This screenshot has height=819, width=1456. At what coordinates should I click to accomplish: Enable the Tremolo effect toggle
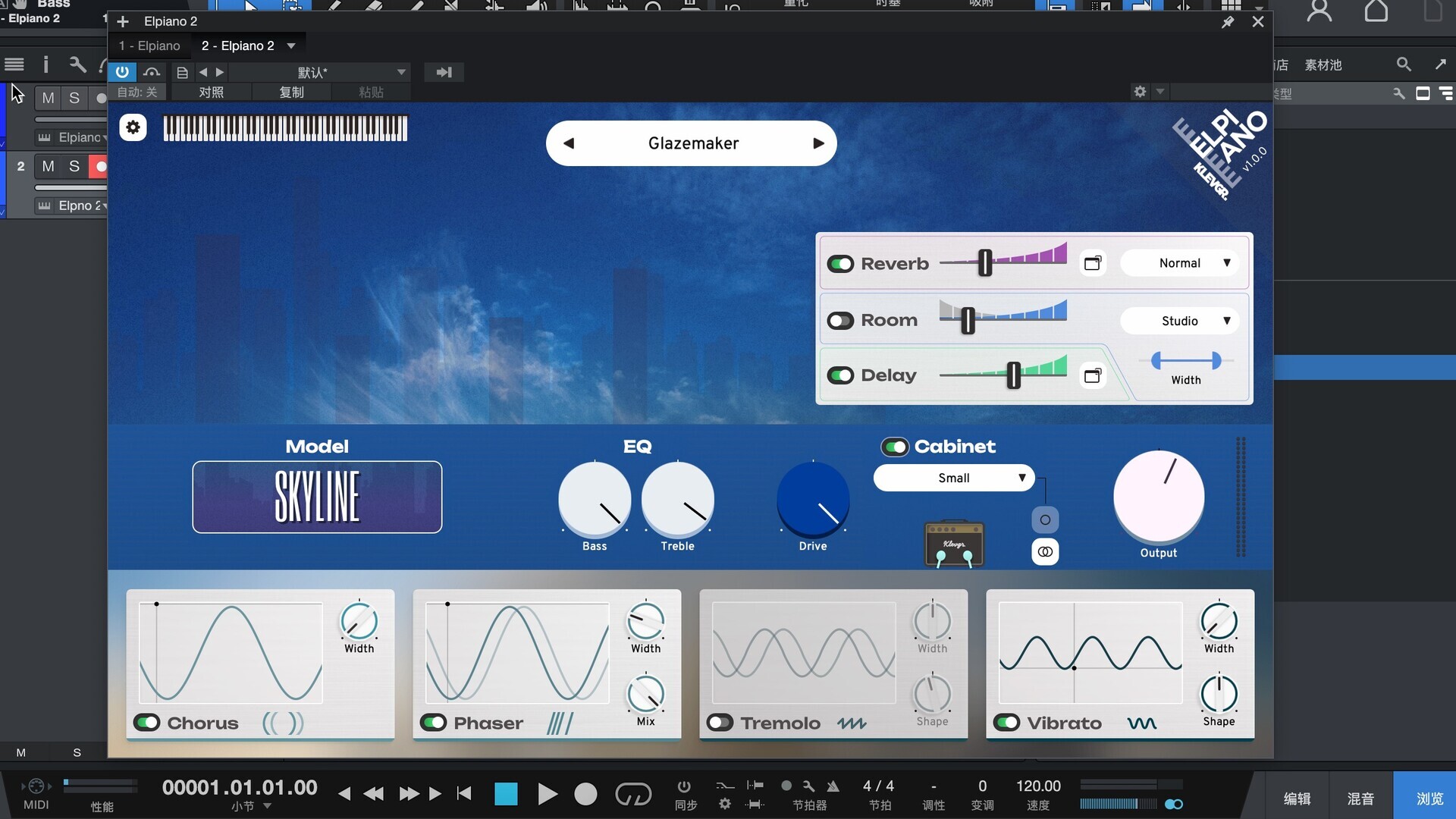click(720, 723)
